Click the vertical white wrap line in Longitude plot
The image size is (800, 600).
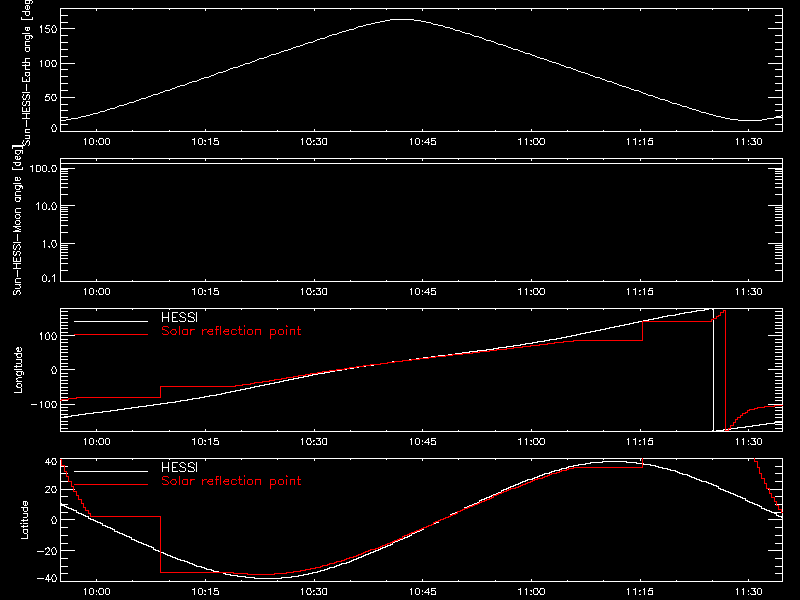click(713, 370)
